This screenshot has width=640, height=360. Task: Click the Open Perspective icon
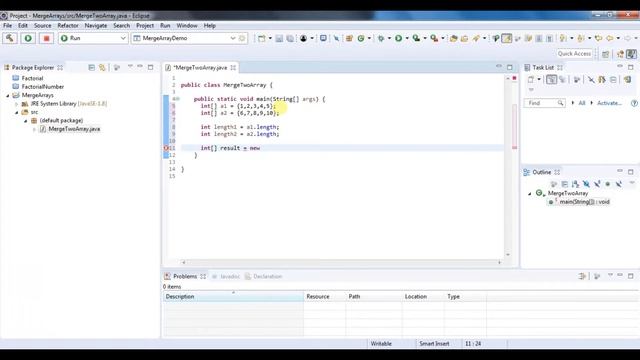coord(606,54)
